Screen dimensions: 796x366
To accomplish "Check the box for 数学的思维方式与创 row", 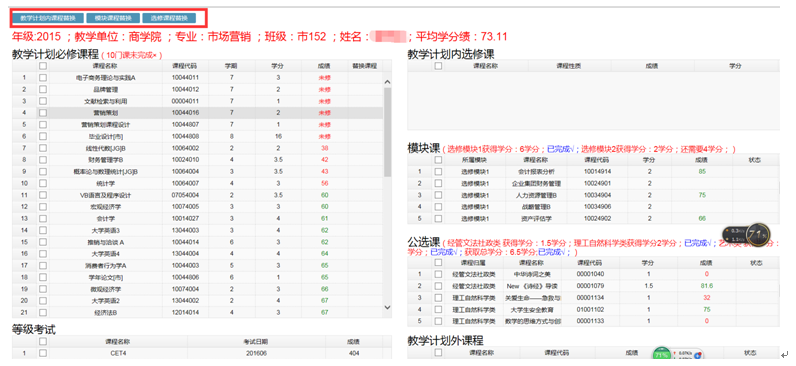I will (x=438, y=321).
